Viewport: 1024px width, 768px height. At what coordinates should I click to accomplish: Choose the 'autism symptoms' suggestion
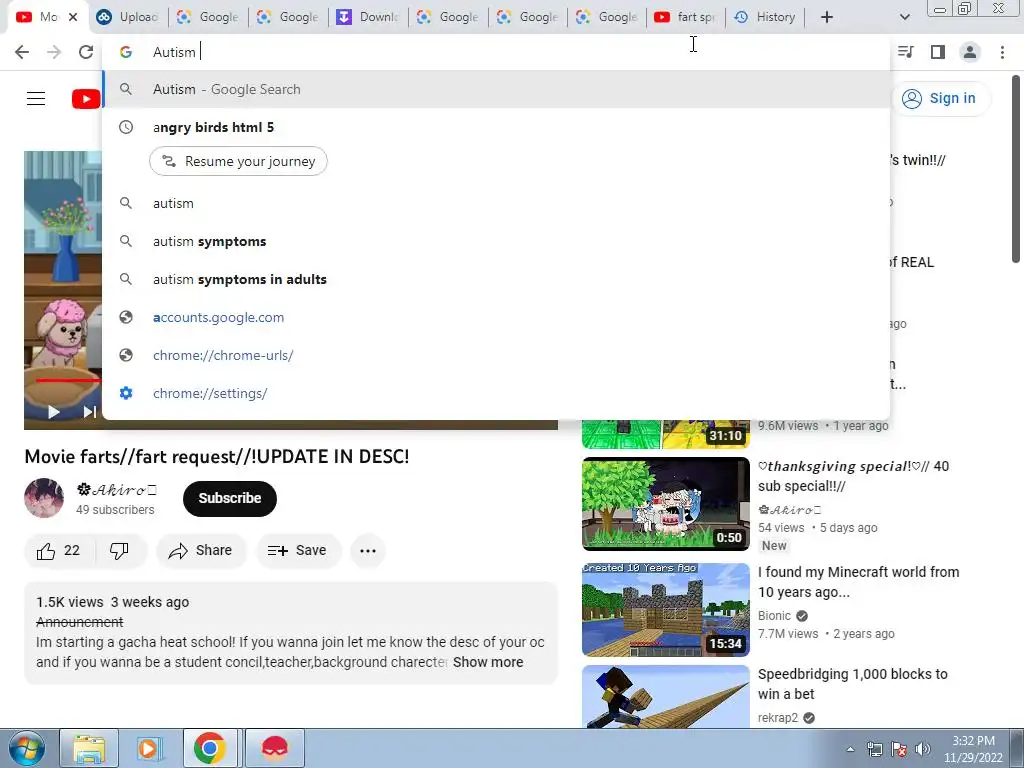tap(496, 242)
